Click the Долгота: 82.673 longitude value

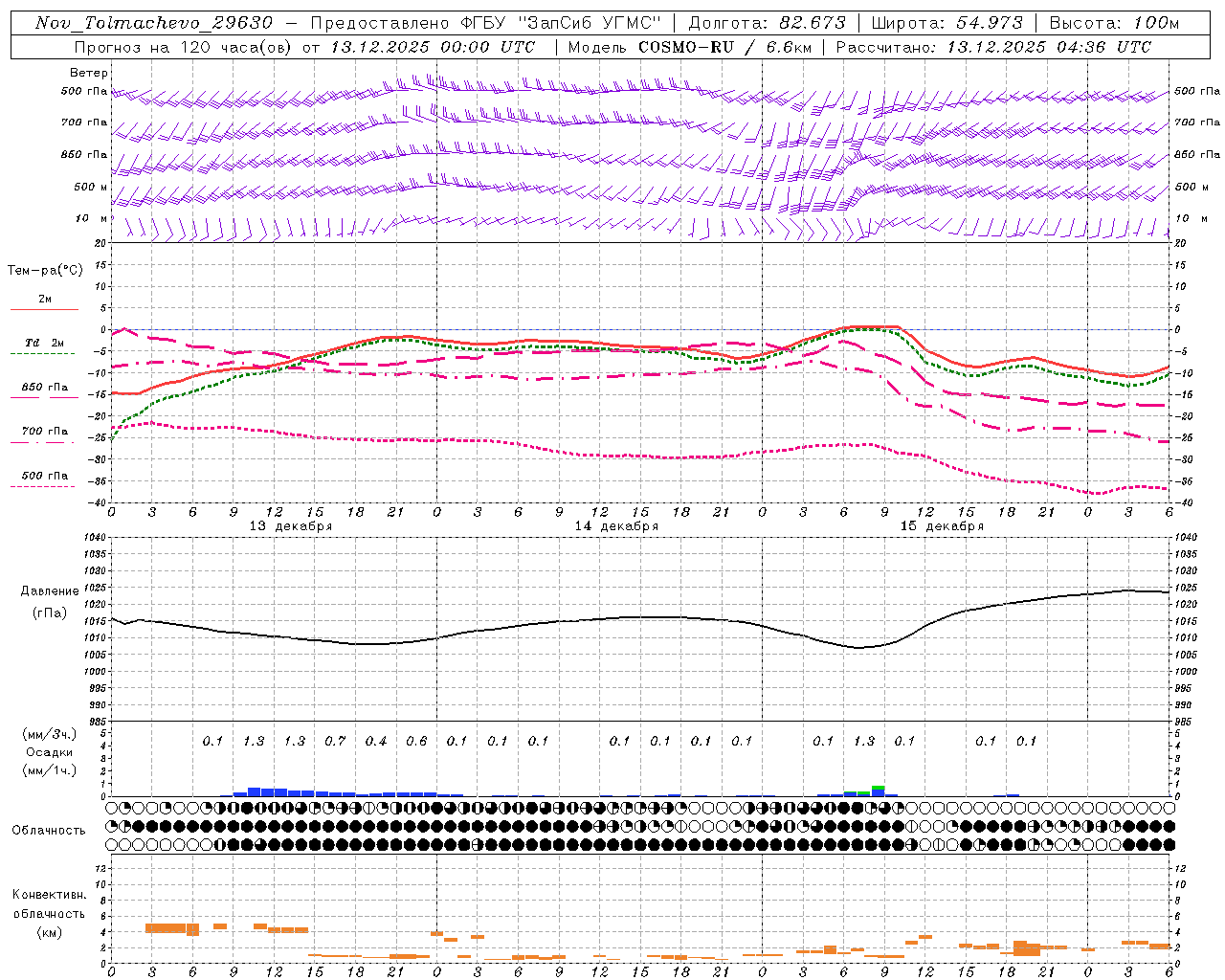768,23
